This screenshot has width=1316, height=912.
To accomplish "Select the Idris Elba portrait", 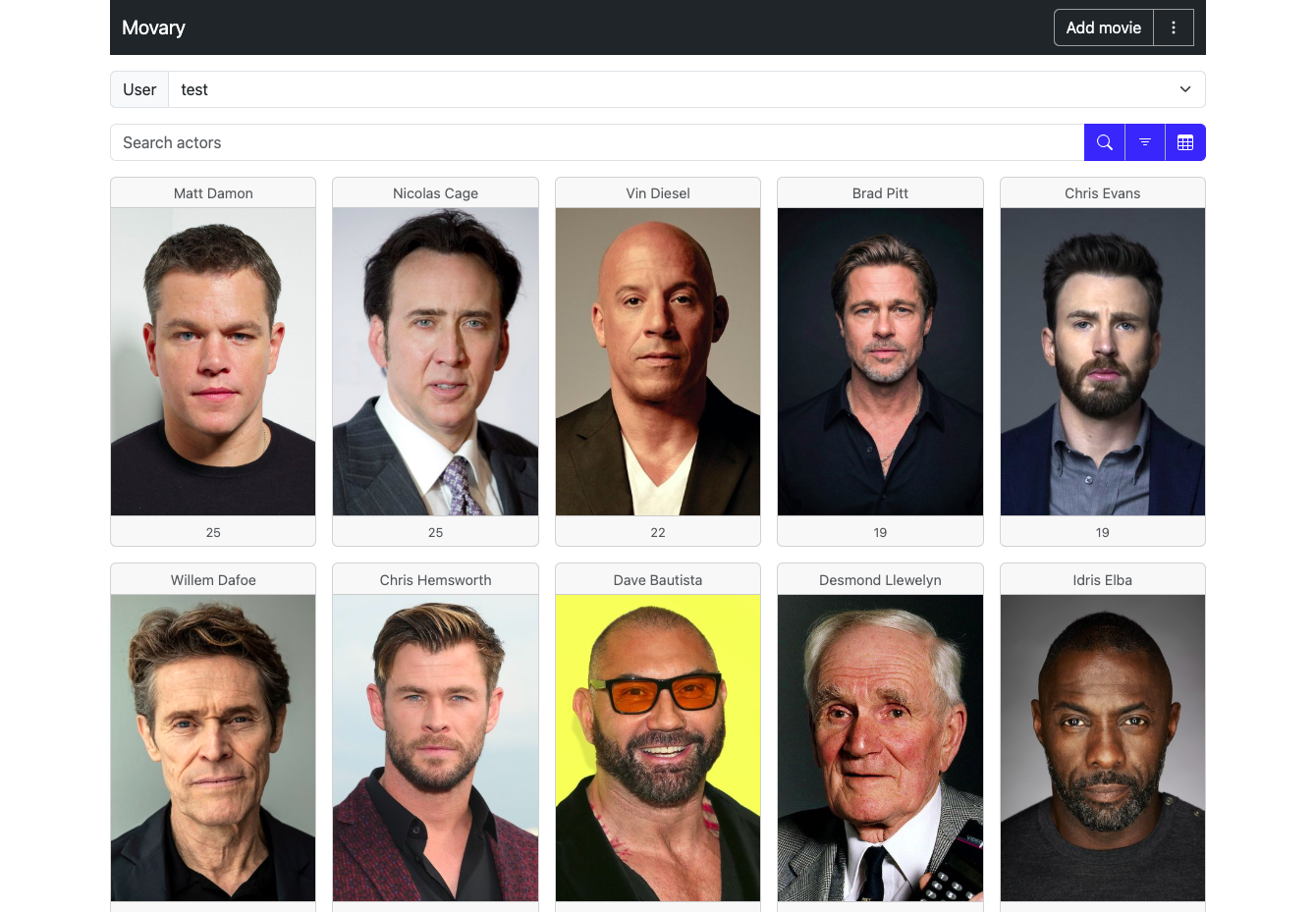I will point(1103,748).
